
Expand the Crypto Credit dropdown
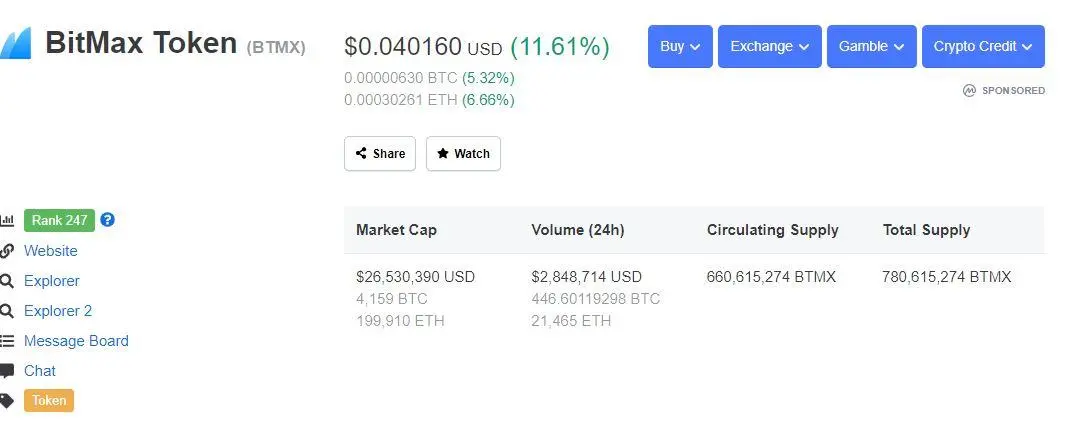[x=983, y=47]
